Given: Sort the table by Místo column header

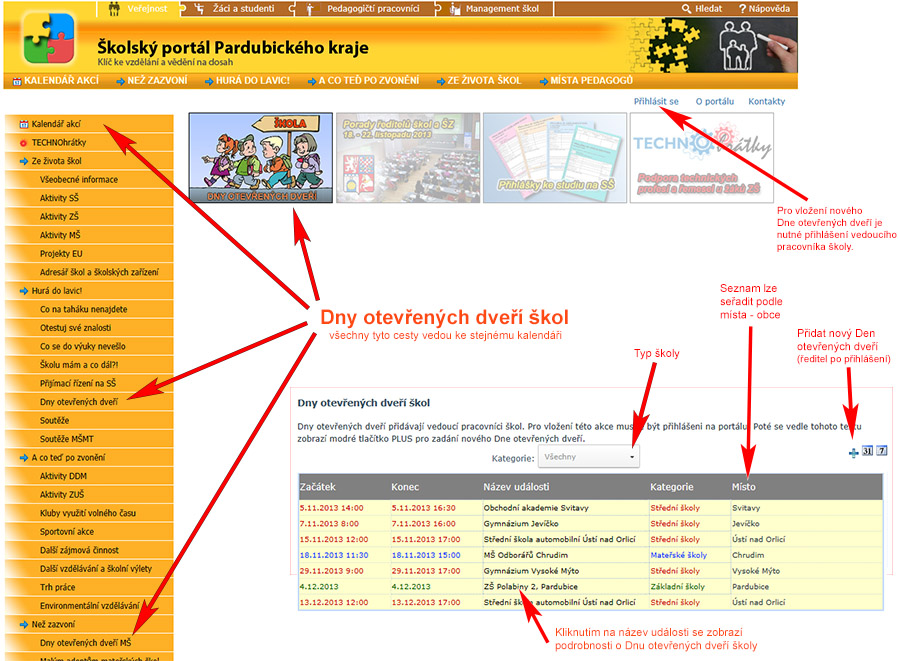Looking at the screenshot, I should [743, 487].
